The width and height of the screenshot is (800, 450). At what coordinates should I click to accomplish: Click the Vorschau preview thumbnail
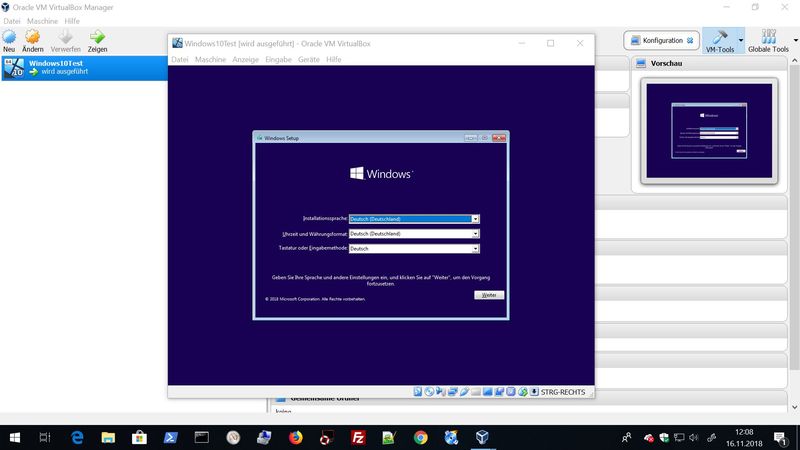[709, 131]
